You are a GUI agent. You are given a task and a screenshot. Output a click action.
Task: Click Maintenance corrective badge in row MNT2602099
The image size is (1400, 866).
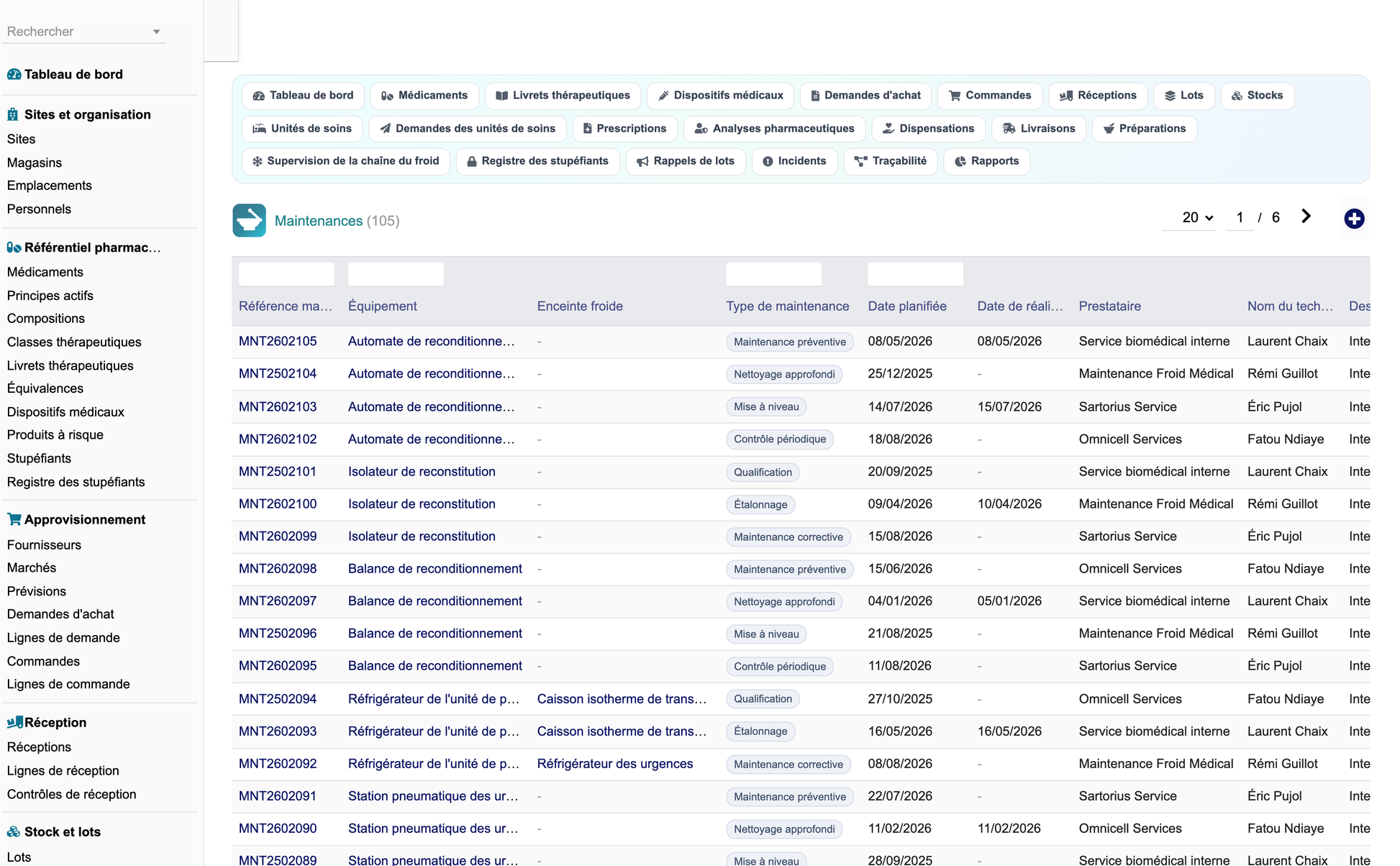click(788, 537)
